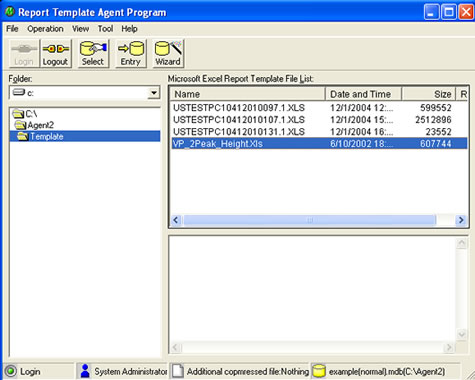Click the Template open-folder icon
Image resolution: width=475 pixels, height=380 pixels.
point(23,136)
